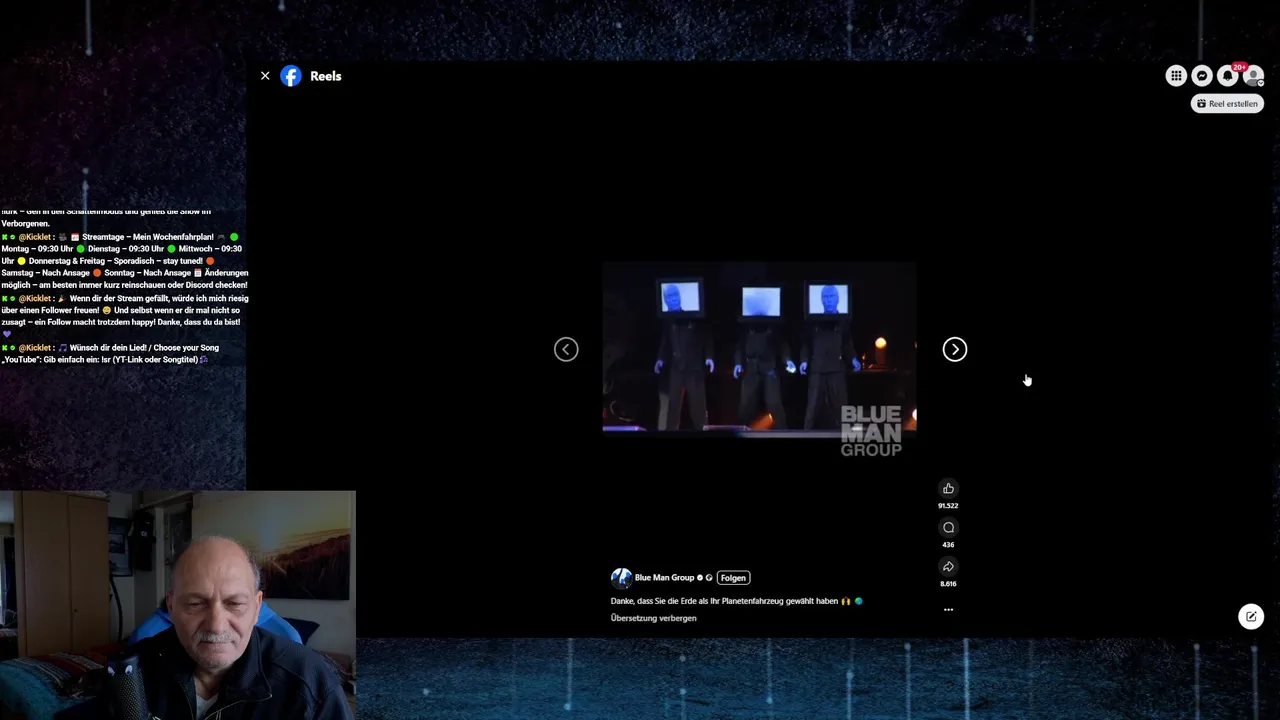This screenshot has width=1280, height=720.
Task: Go to the previous reel arrow
Action: click(566, 349)
